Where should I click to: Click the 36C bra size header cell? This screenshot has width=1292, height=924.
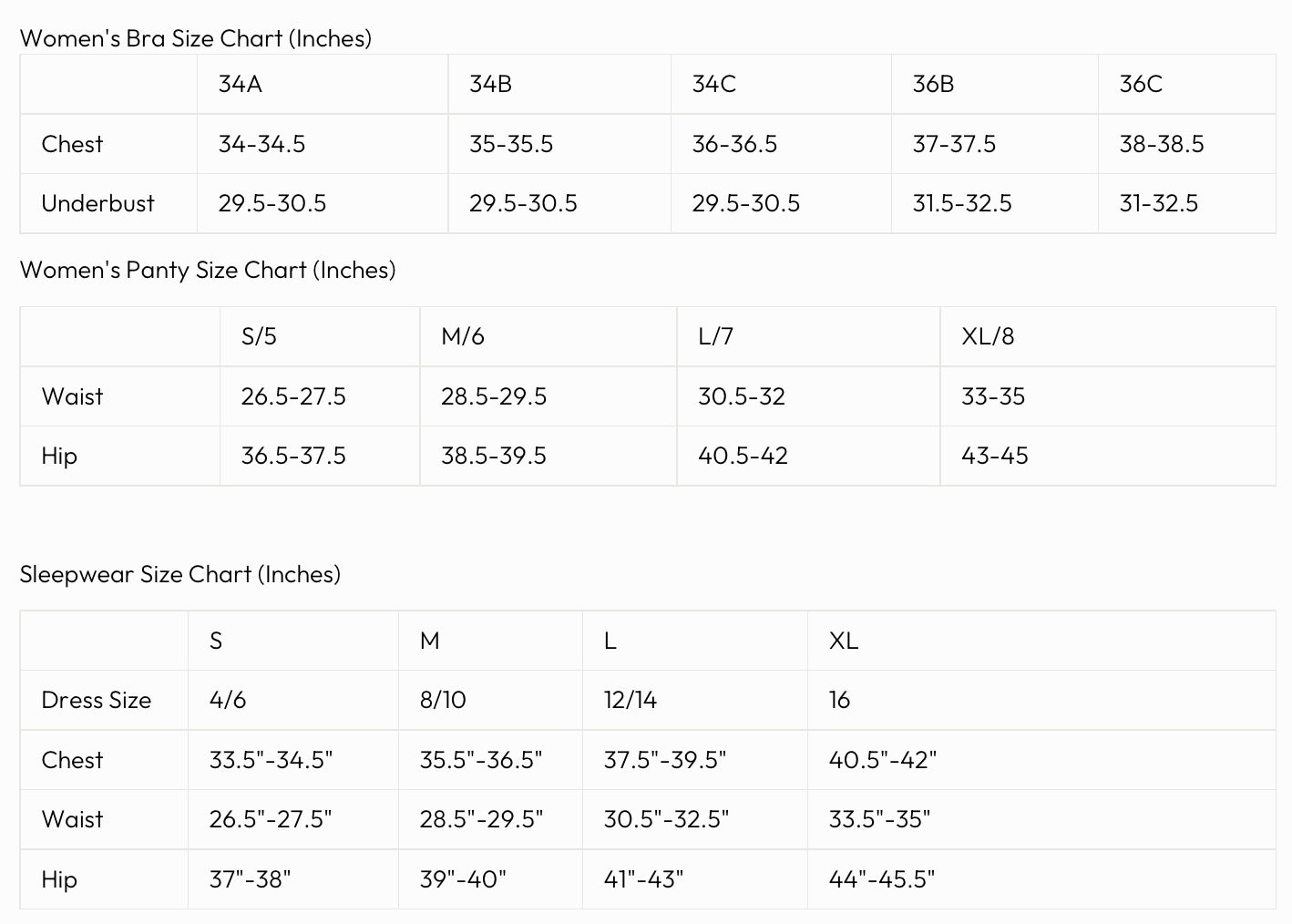coord(1141,84)
